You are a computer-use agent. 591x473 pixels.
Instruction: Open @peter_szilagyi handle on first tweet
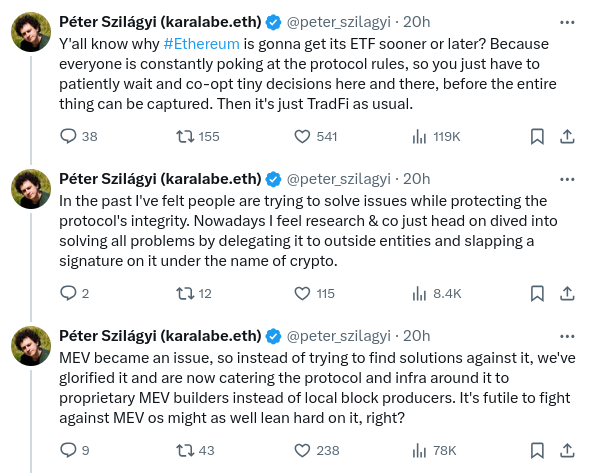tap(338, 22)
